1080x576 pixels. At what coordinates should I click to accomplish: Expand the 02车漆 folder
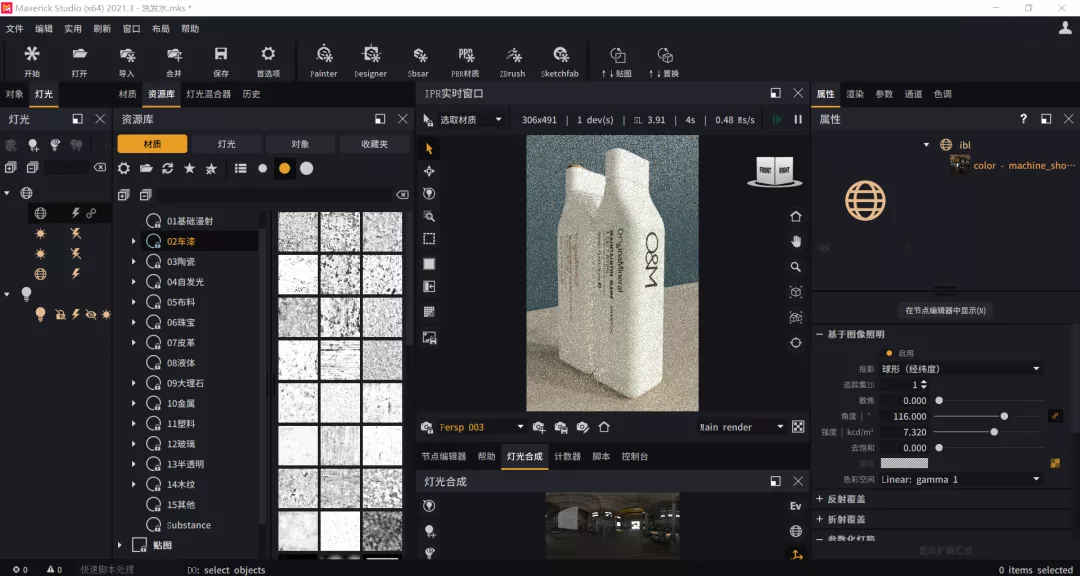pos(134,241)
